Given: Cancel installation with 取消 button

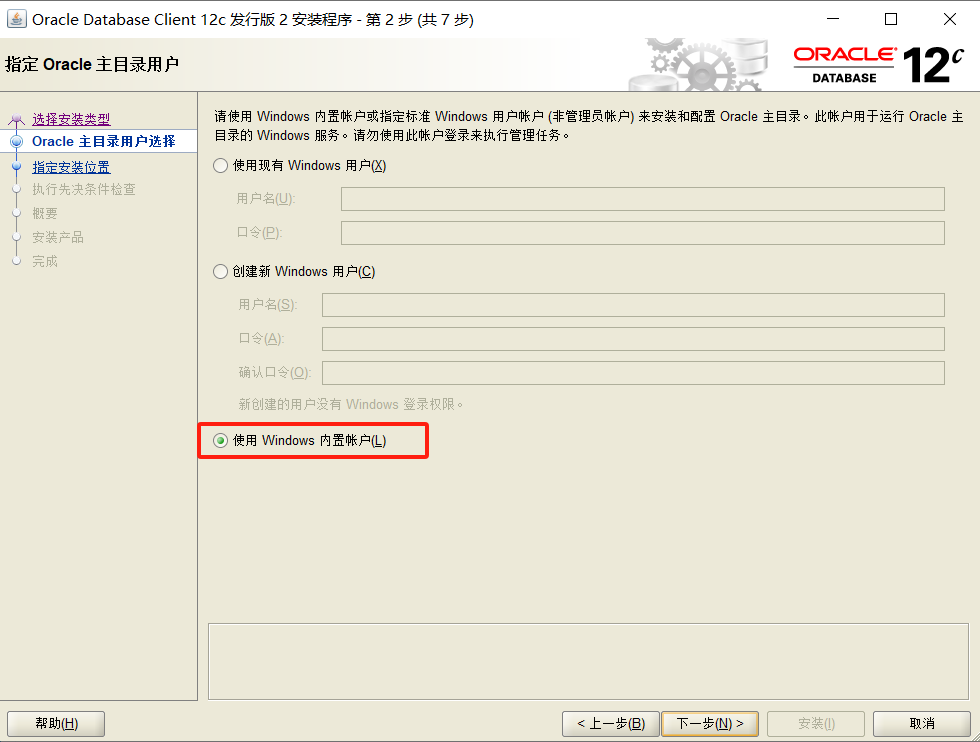Looking at the screenshot, I should click(922, 724).
